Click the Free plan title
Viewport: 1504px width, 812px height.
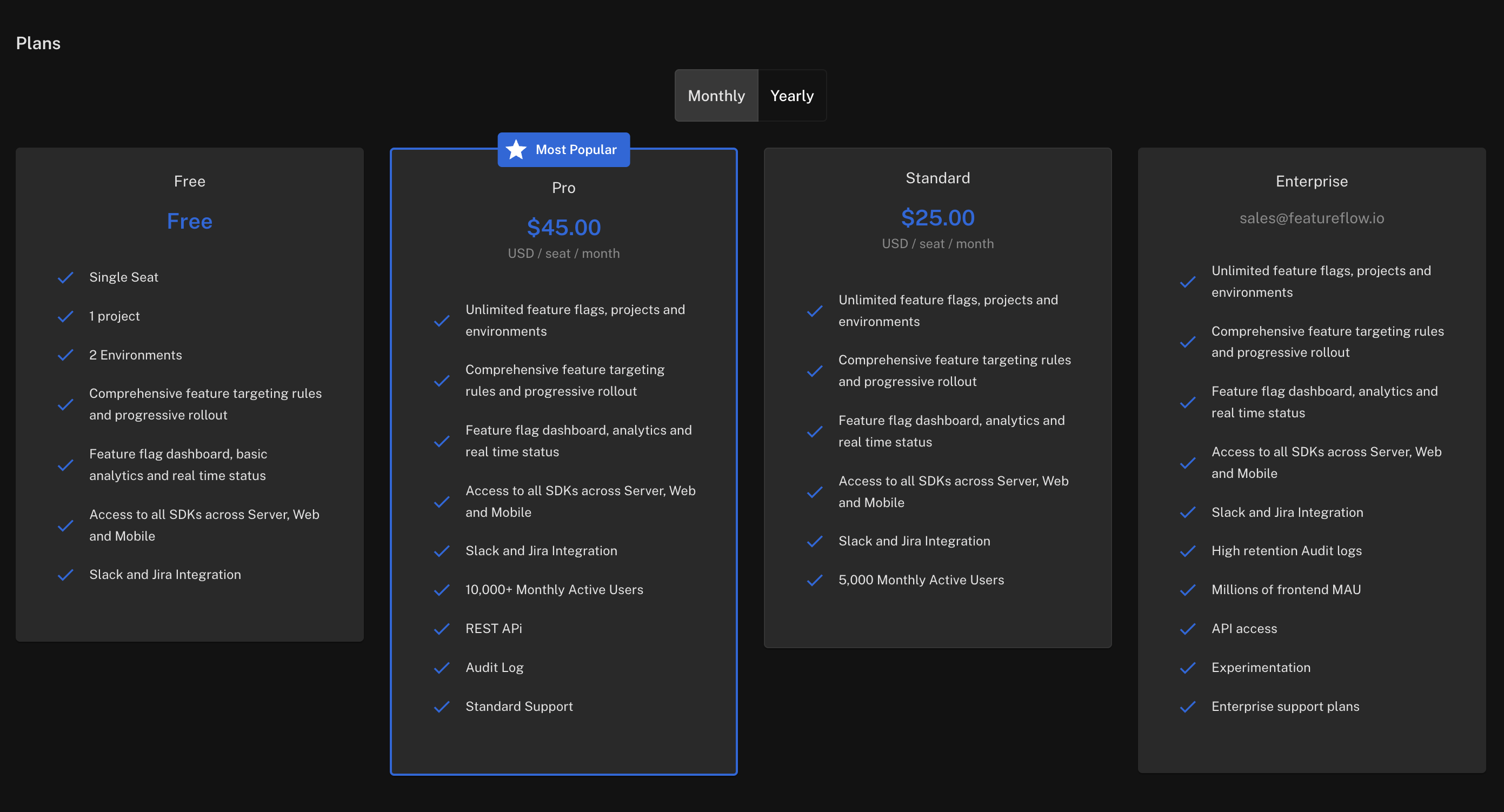(x=189, y=182)
